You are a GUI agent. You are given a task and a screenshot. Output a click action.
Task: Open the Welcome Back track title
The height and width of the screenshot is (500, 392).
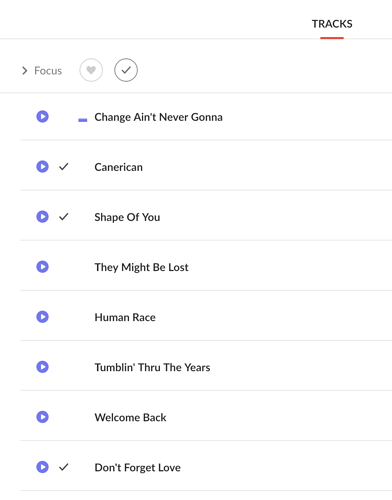[130, 417]
